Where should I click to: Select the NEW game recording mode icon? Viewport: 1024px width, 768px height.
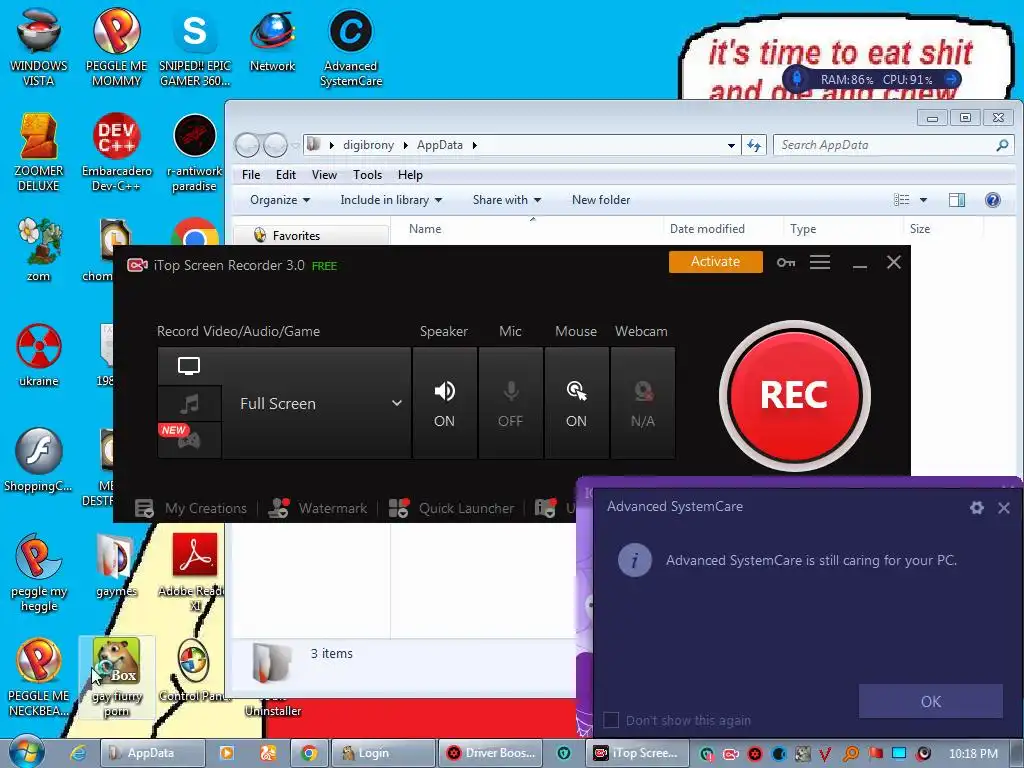pyautogui.click(x=189, y=440)
